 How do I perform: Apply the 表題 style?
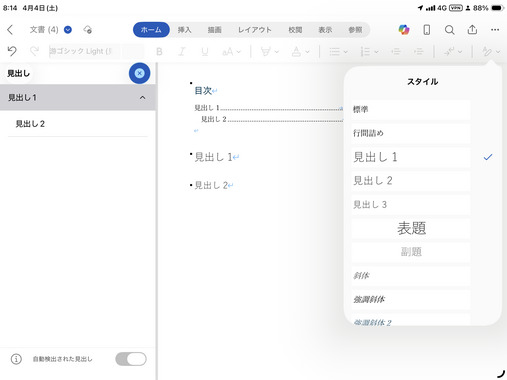411,228
